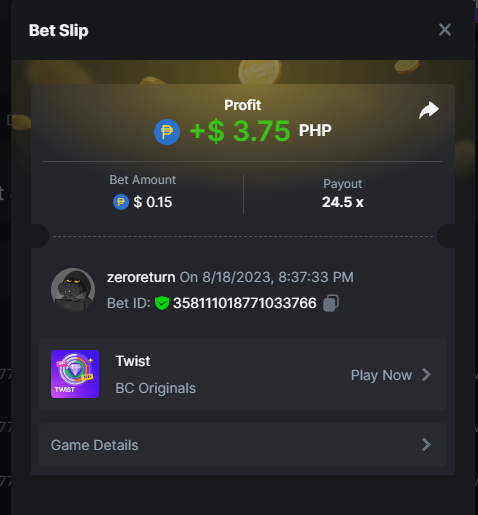The image size is (478, 515).
Task: Click the share arrow icon
Action: click(x=429, y=110)
